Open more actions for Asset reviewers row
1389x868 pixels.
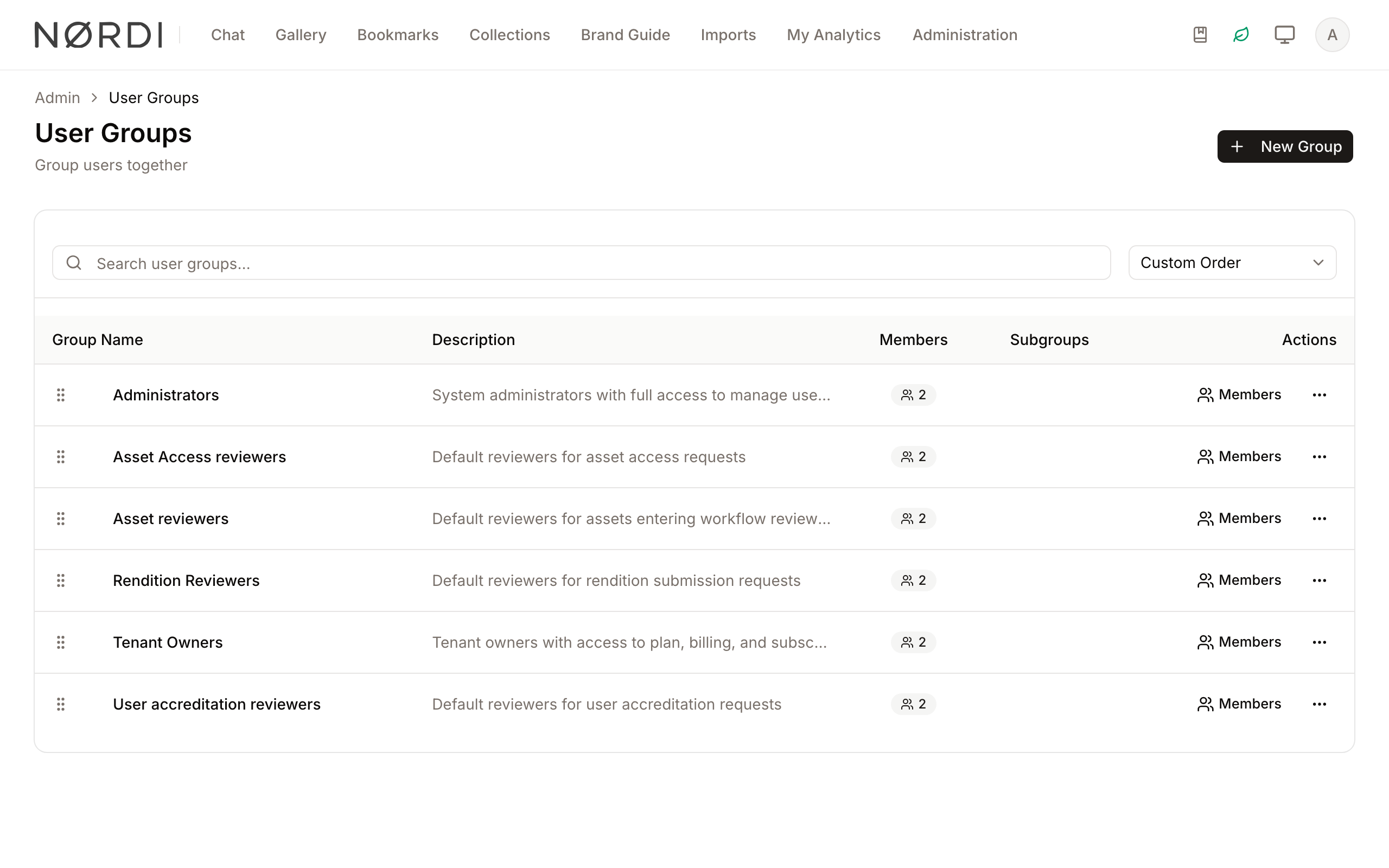point(1319,519)
